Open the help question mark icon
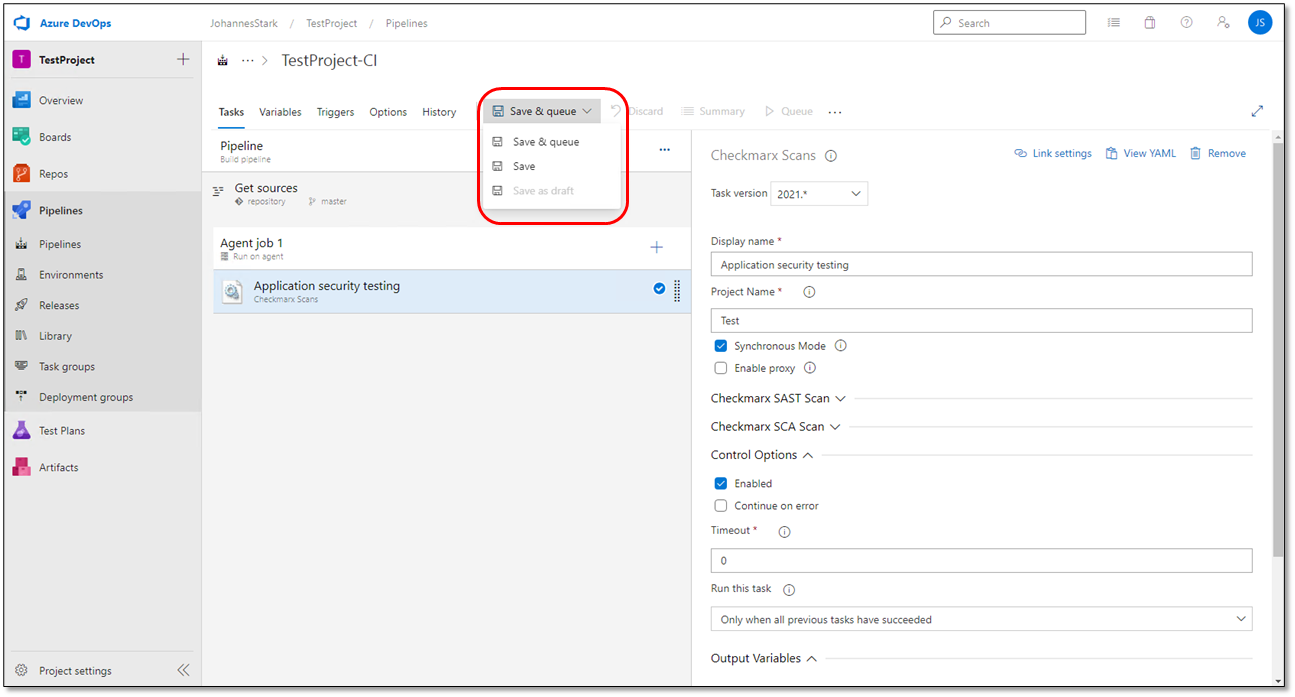Viewport: 1295px width, 697px height. pyautogui.click(x=1186, y=23)
